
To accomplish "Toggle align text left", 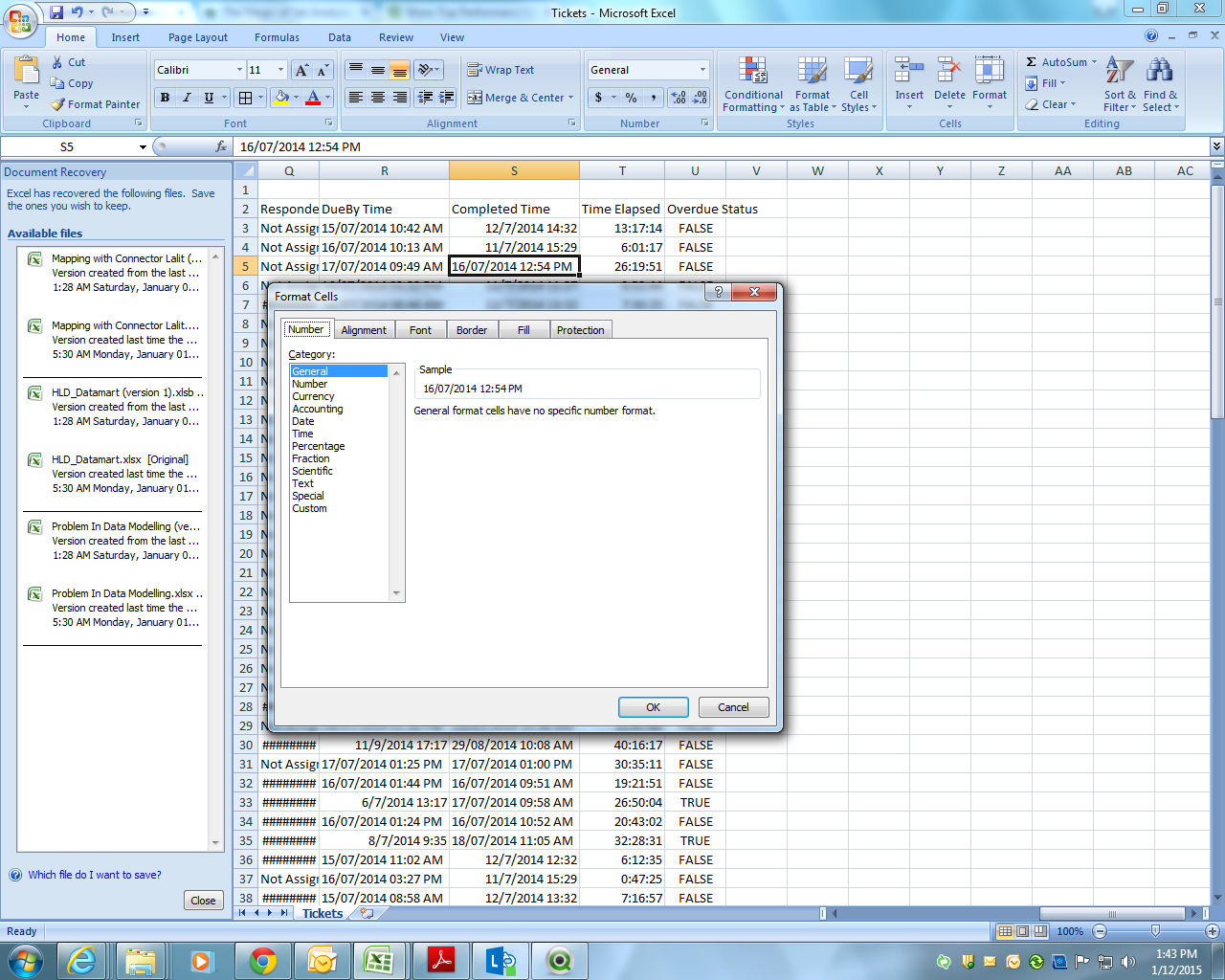I will tap(356, 98).
